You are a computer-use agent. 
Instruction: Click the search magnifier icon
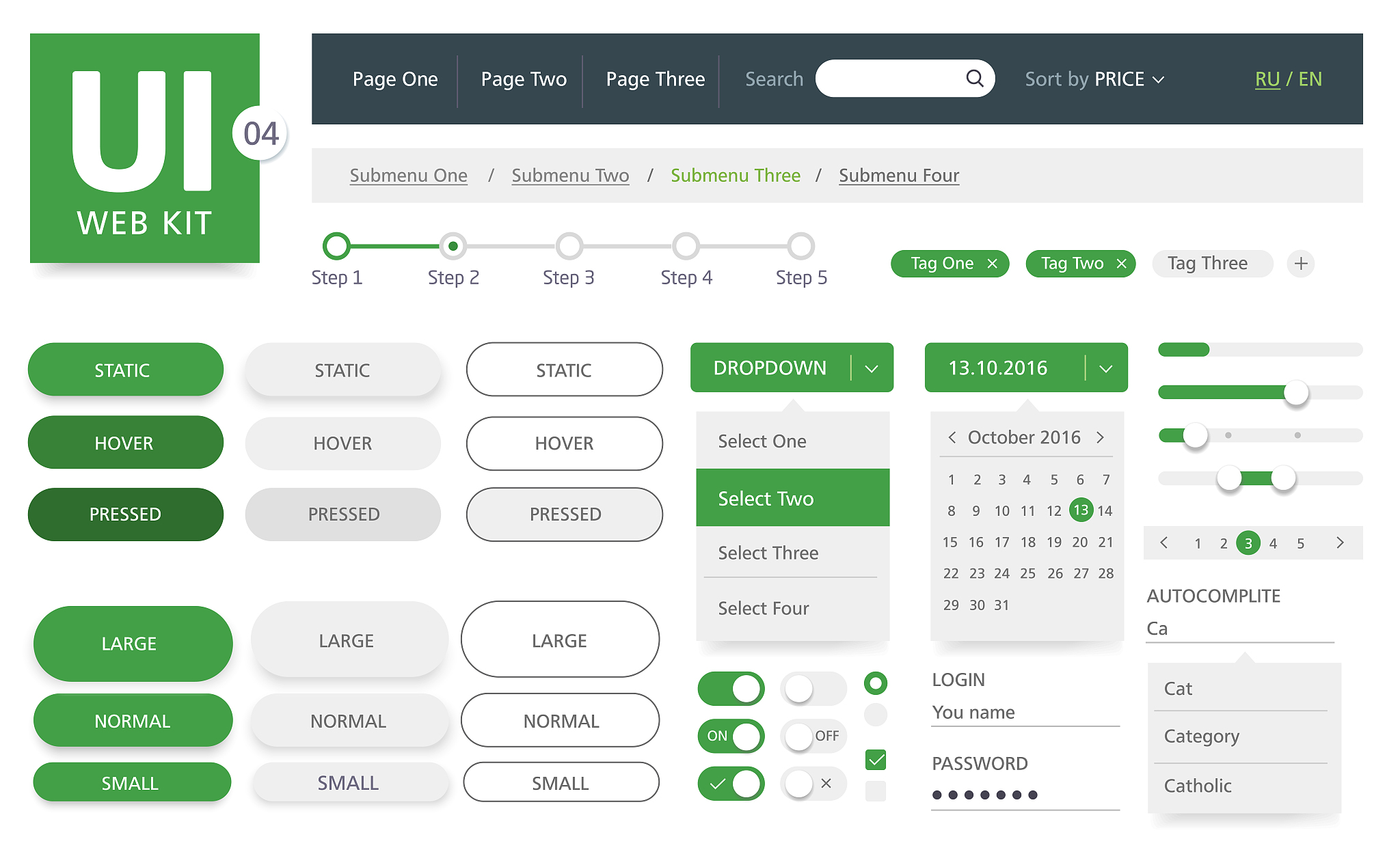pyautogui.click(x=975, y=79)
